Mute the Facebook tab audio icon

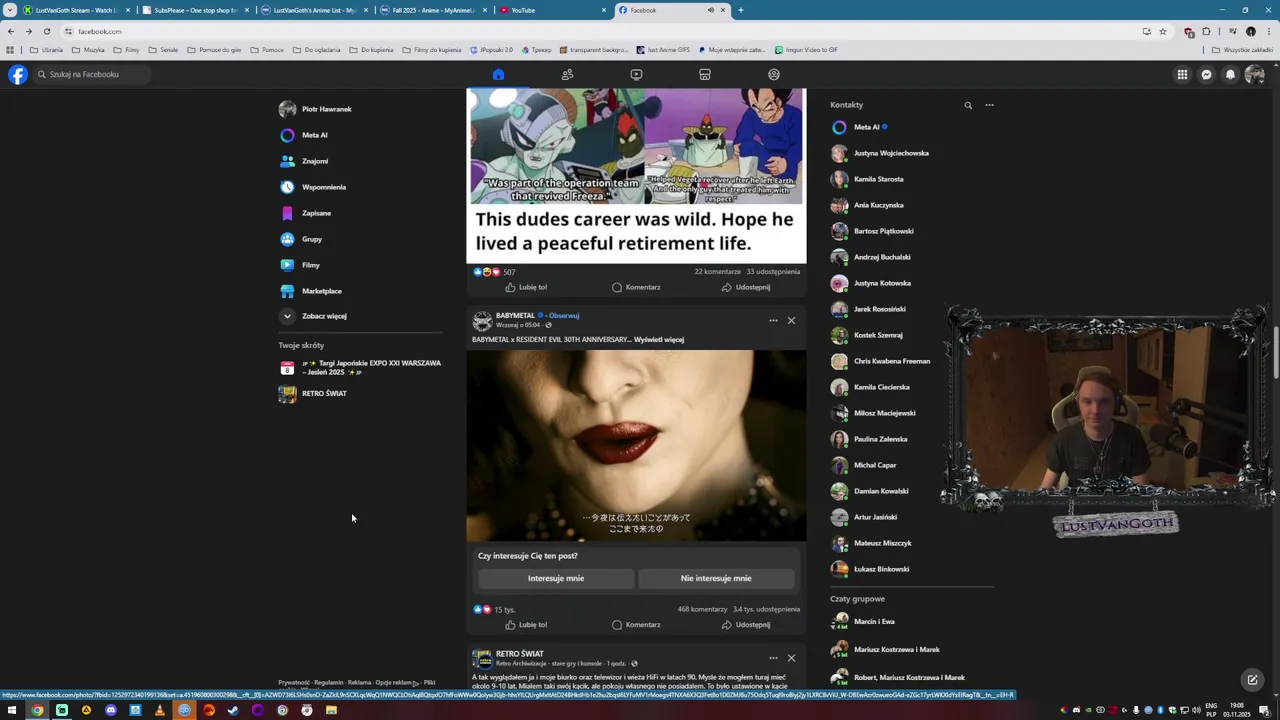[x=710, y=10]
